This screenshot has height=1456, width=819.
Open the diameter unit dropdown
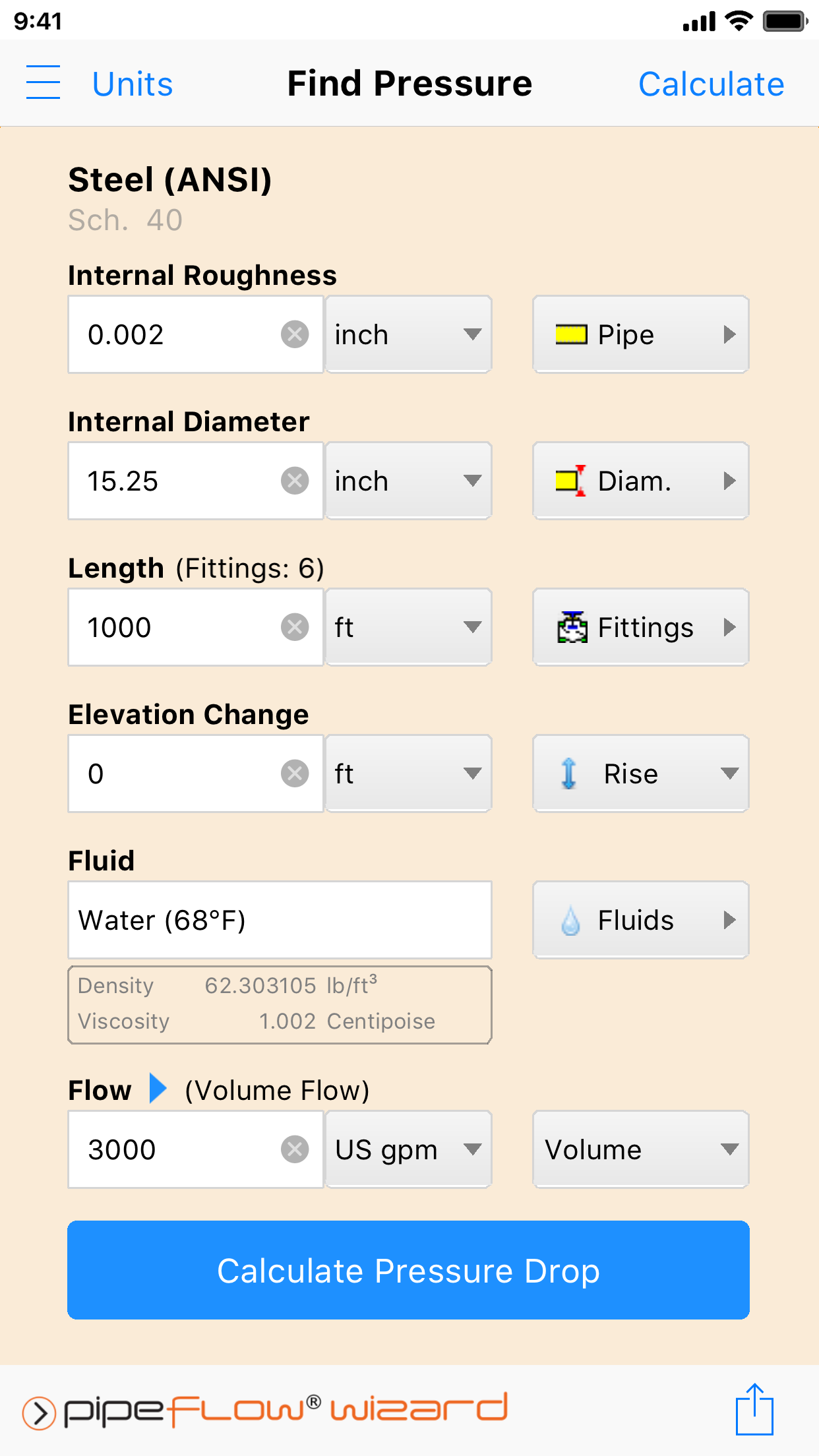[x=408, y=481]
